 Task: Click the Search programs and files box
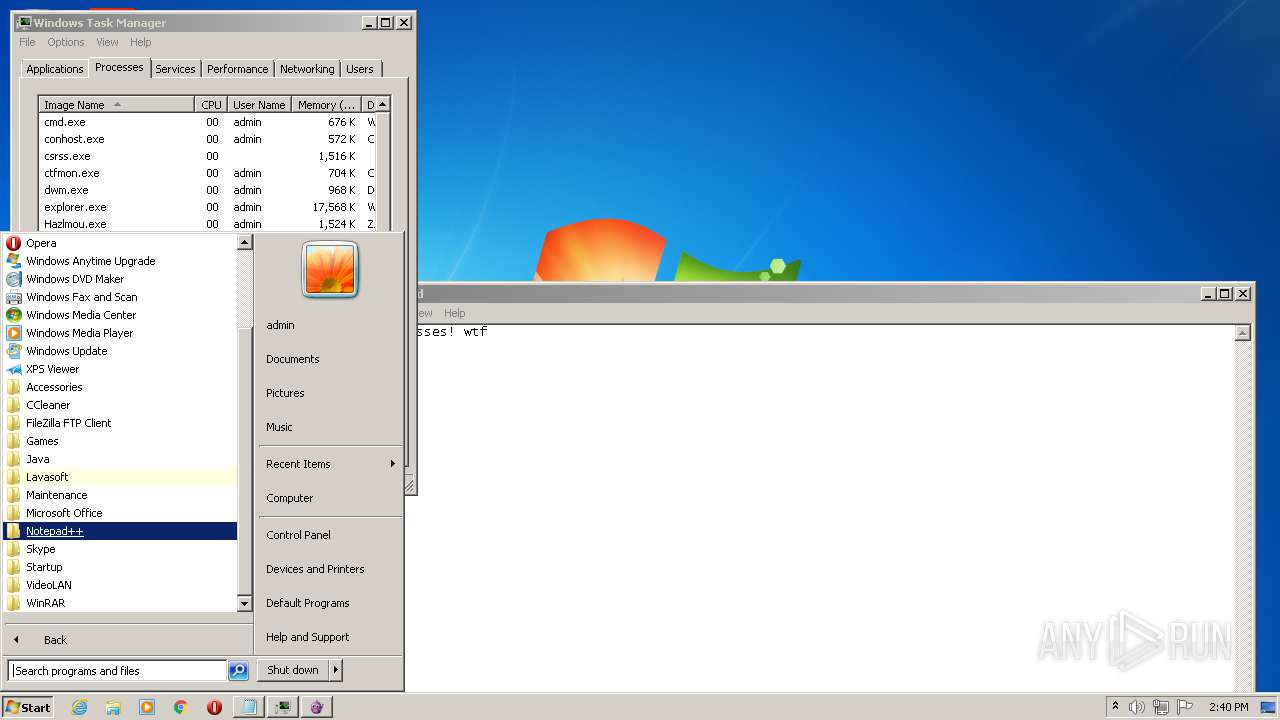pyautogui.click(x=117, y=671)
